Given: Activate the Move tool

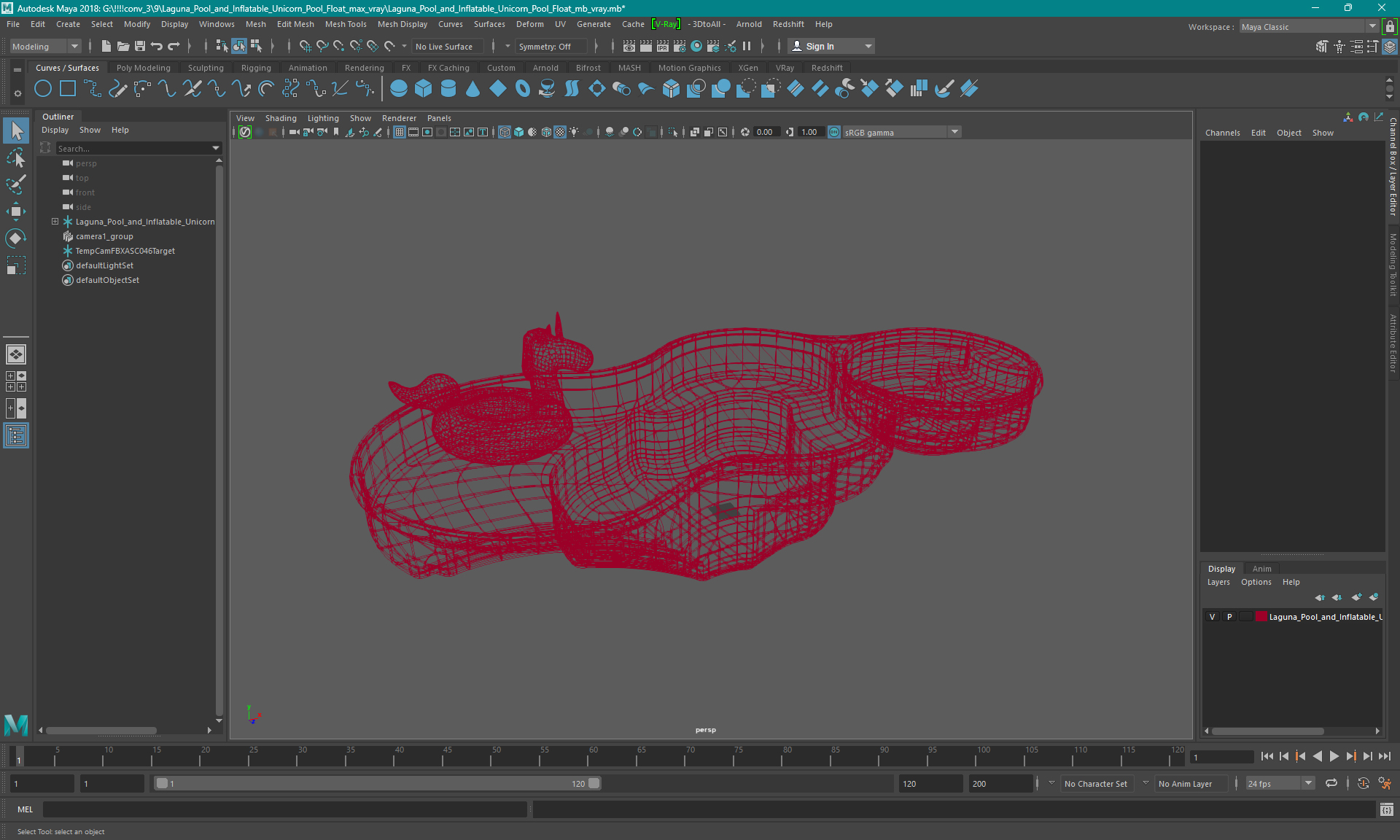Looking at the screenshot, I should [x=16, y=211].
